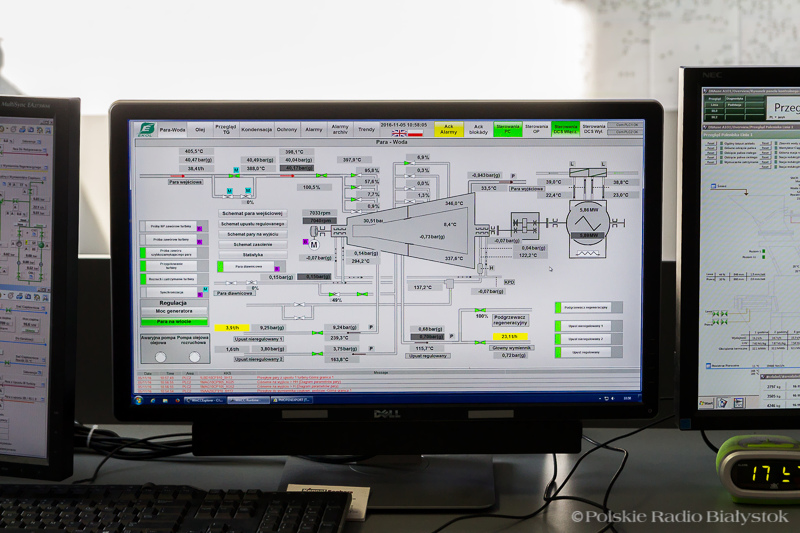This screenshot has width=800, height=533.
Task: Open the Alarmy archiv tab
Action: pyautogui.click(x=340, y=128)
